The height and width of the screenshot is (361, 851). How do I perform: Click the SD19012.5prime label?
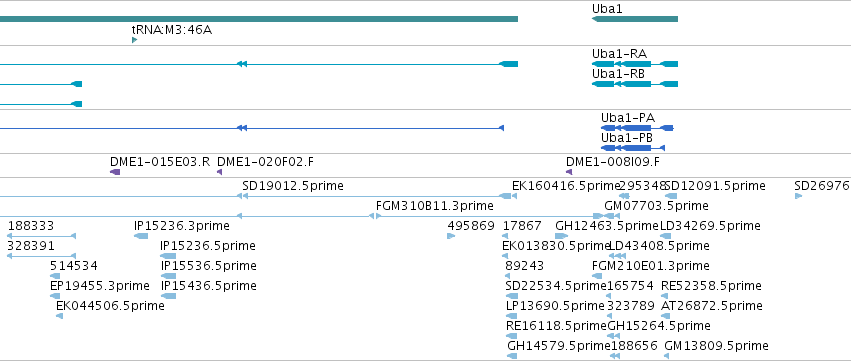(293, 186)
